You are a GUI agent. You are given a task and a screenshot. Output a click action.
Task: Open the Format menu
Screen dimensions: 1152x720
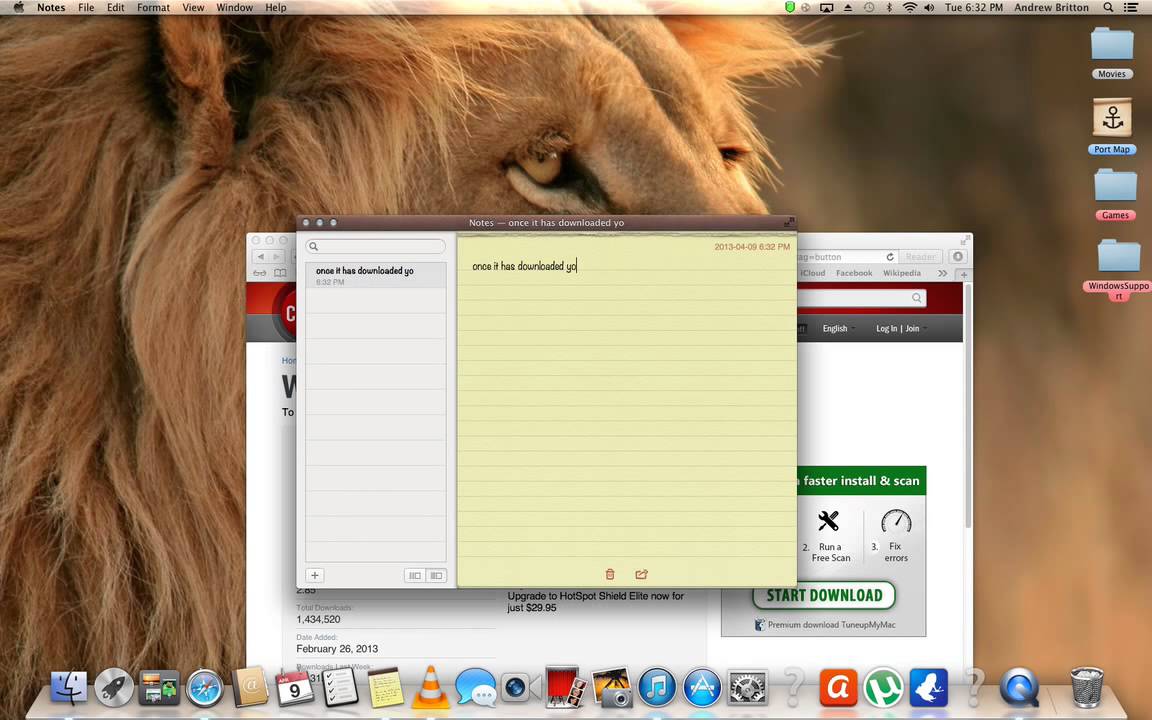point(153,7)
